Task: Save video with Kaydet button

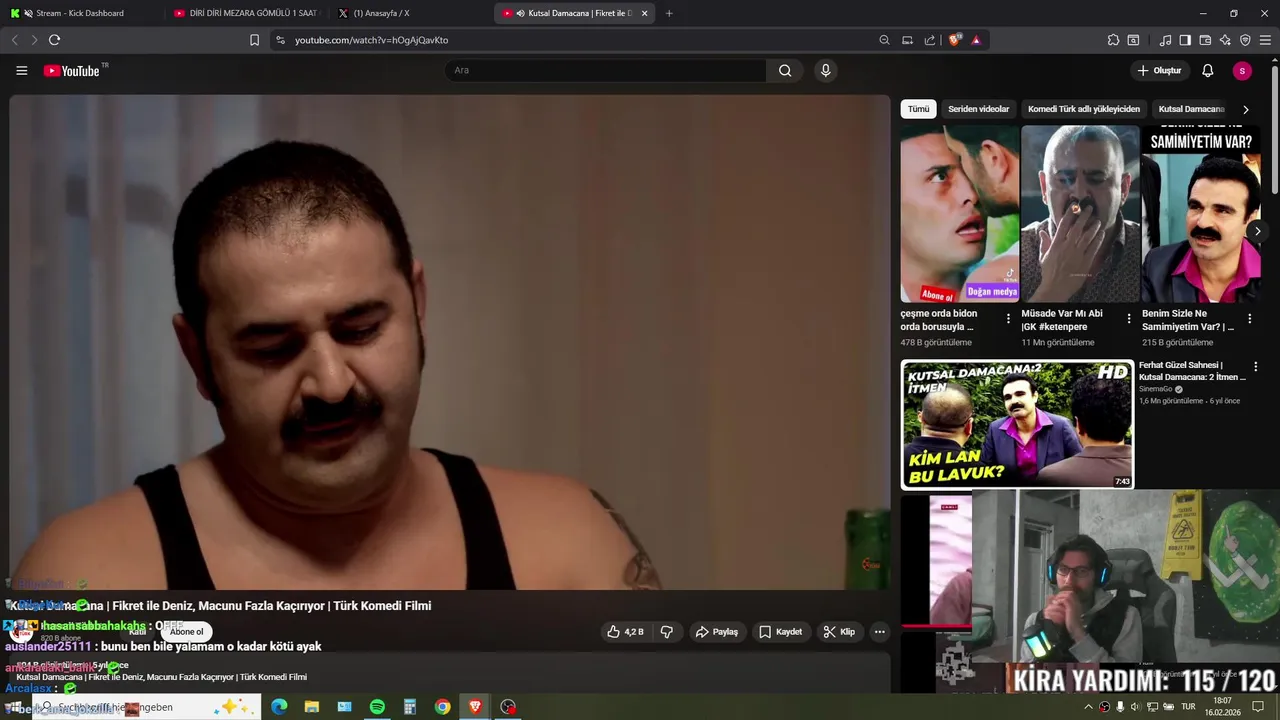Action: (781, 632)
